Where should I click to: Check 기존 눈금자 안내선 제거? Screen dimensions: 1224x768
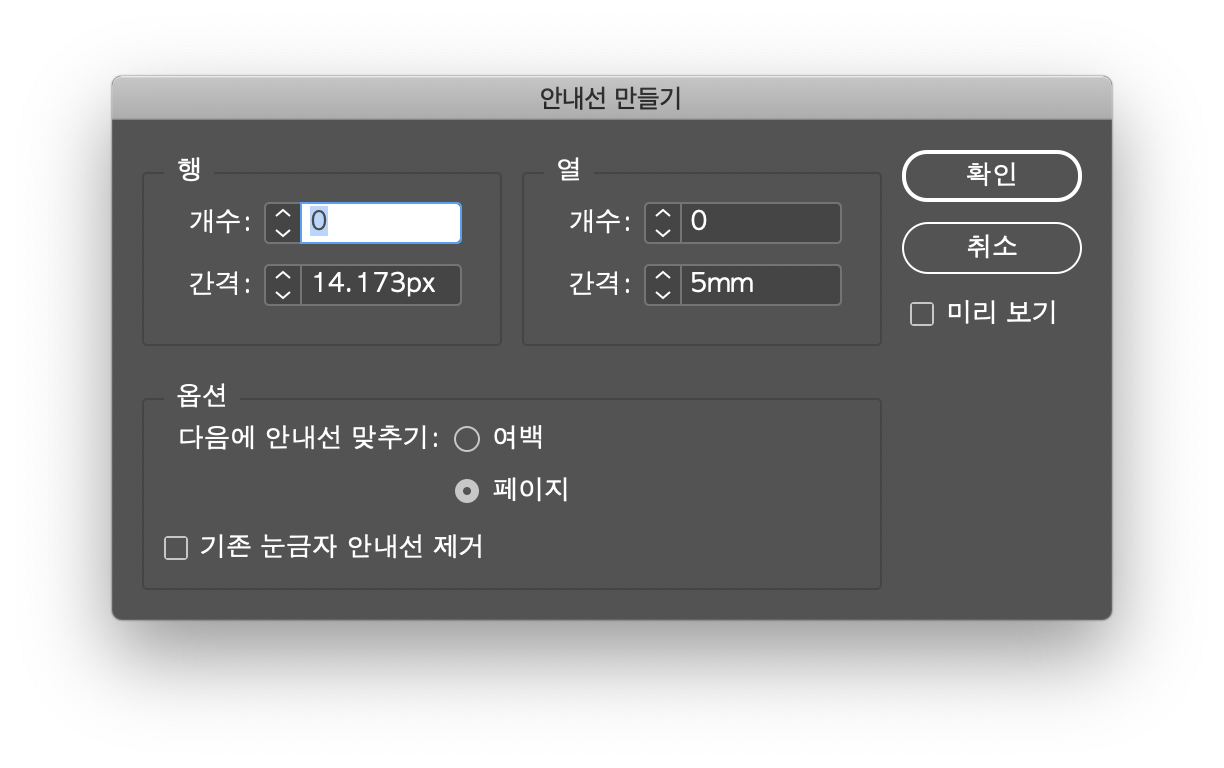click(176, 548)
